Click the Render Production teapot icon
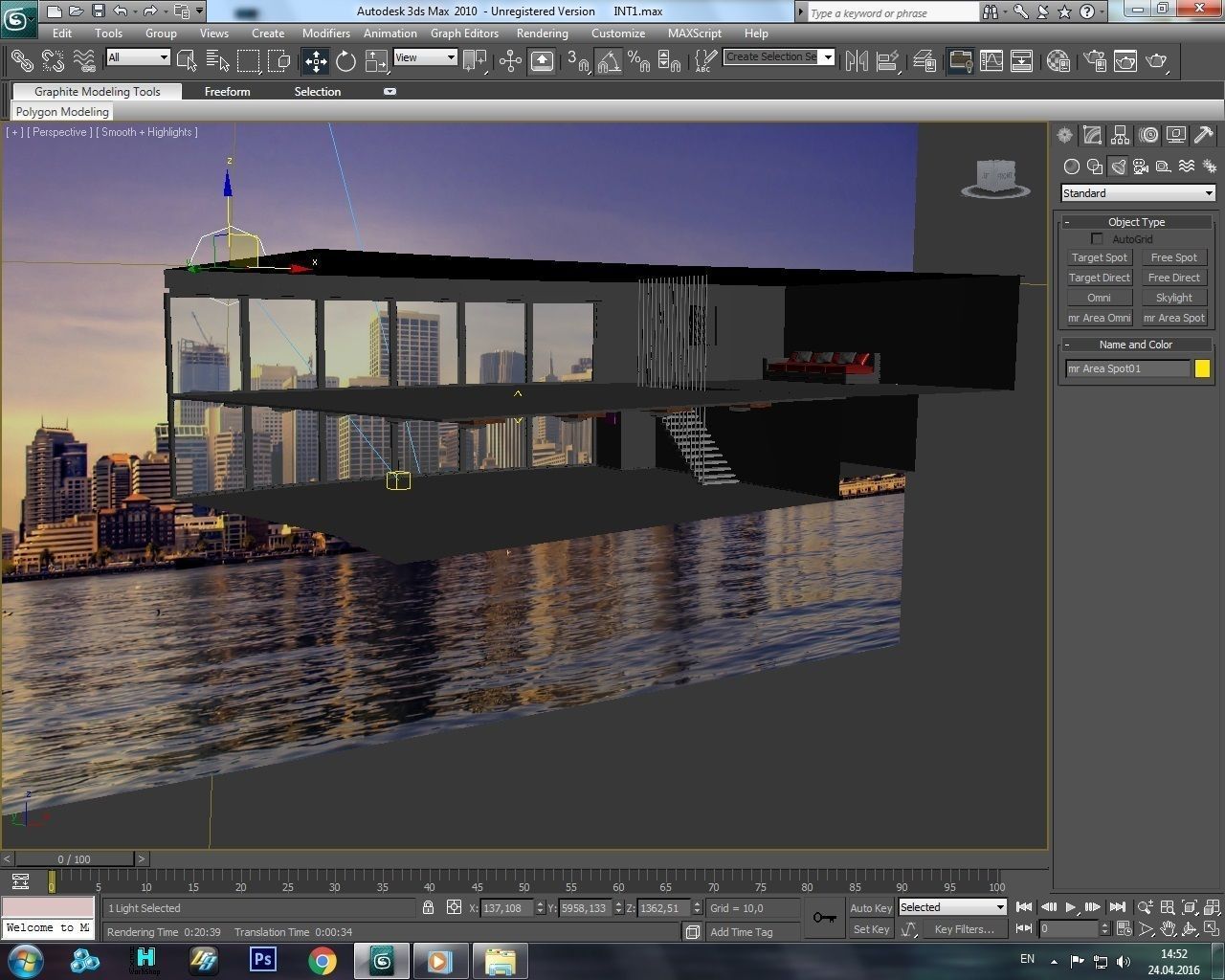1225x980 pixels. click(1157, 61)
